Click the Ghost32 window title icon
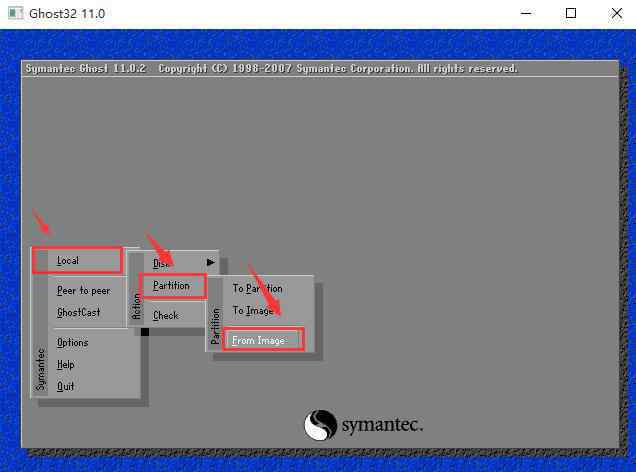The width and height of the screenshot is (636, 472). (x=15, y=13)
